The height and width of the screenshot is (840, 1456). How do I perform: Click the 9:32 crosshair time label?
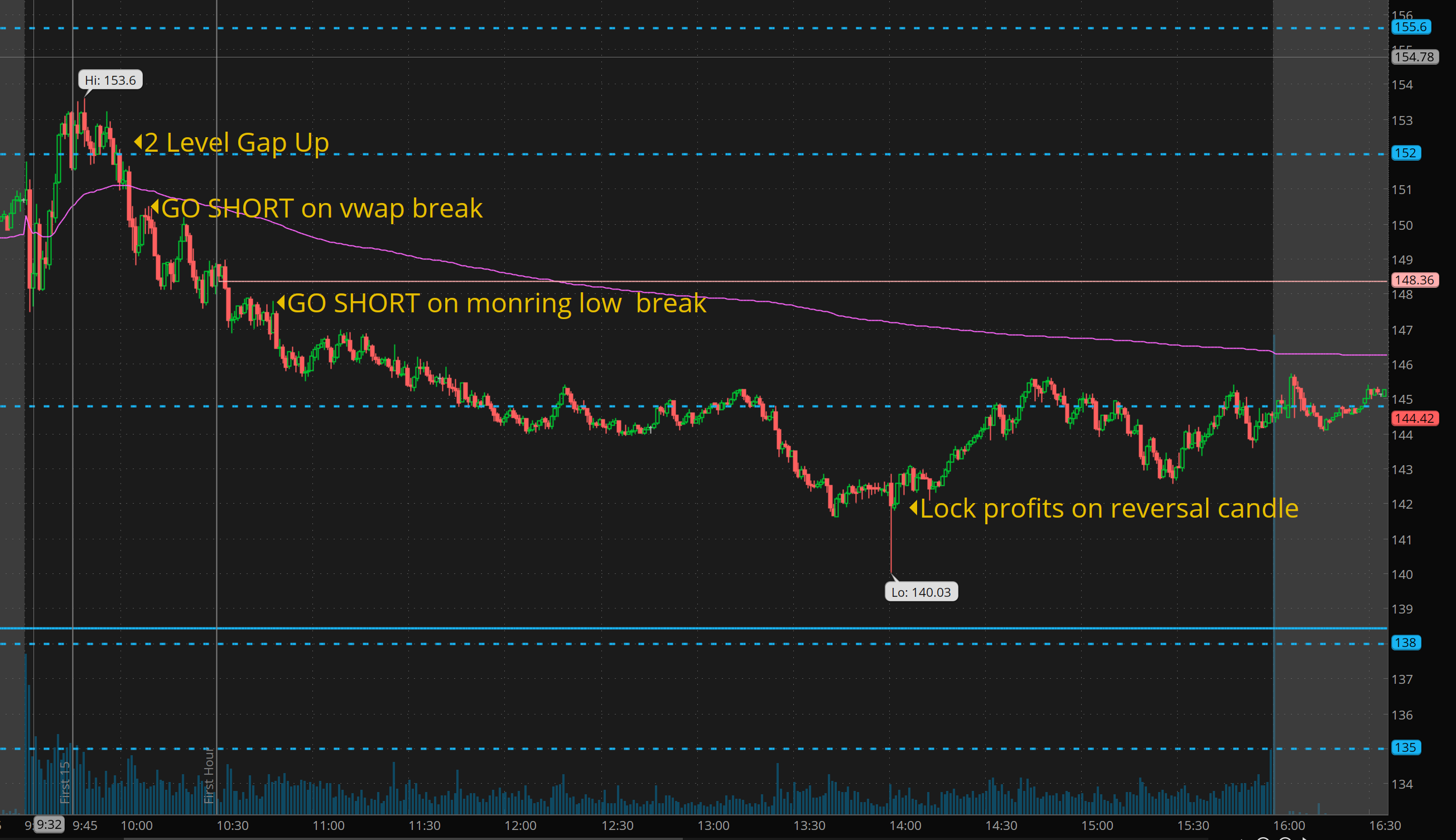(x=49, y=824)
